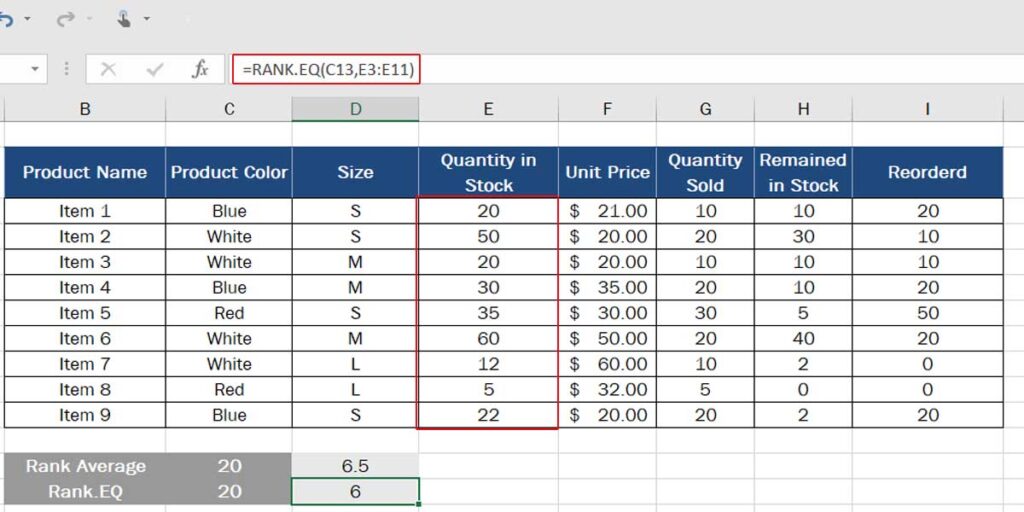The height and width of the screenshot is (512, 1024).
Task: Open the Redo history dropdown arrow
Action: point(89,19)
